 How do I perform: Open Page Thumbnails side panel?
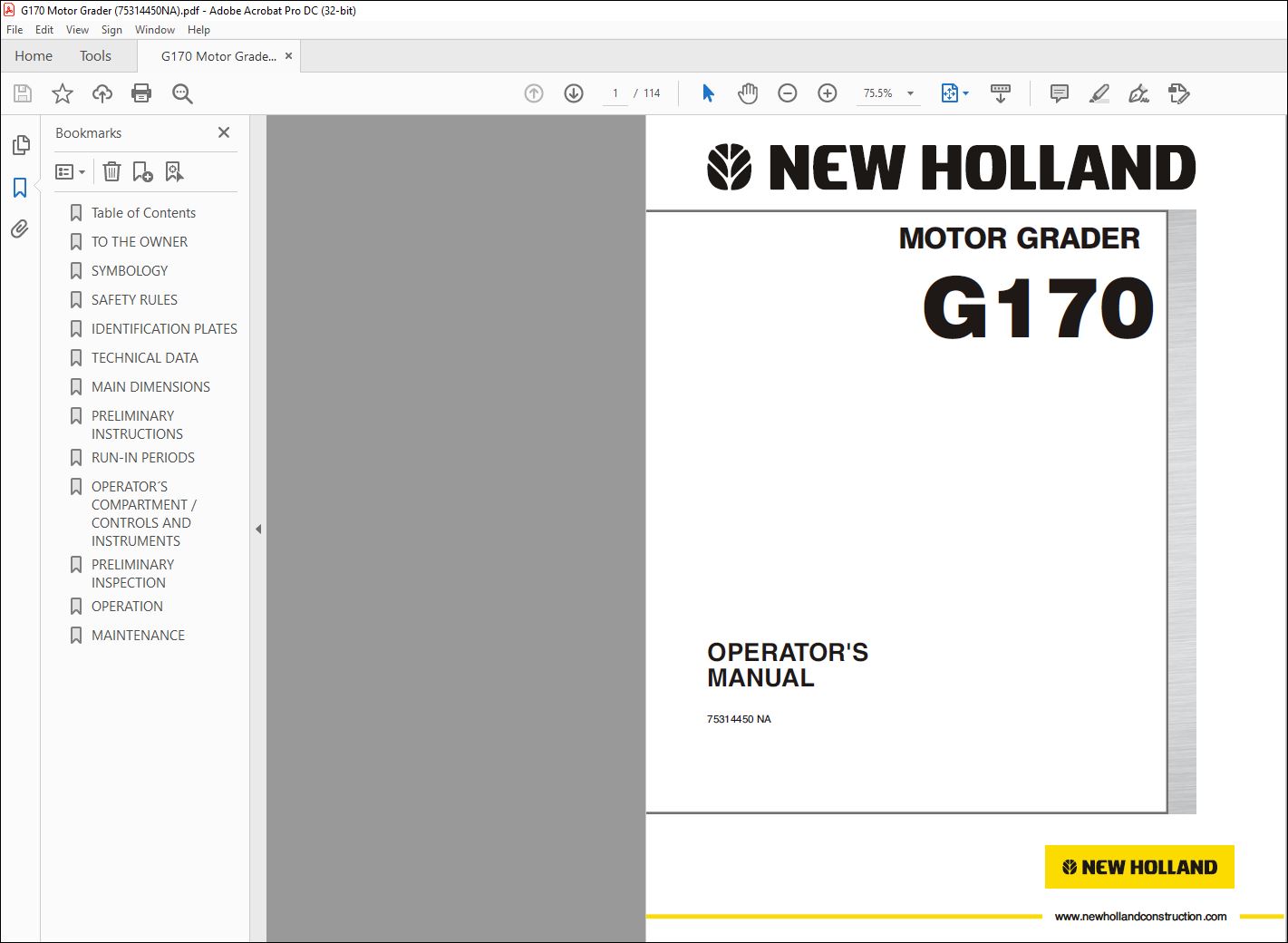click(20, 145)
